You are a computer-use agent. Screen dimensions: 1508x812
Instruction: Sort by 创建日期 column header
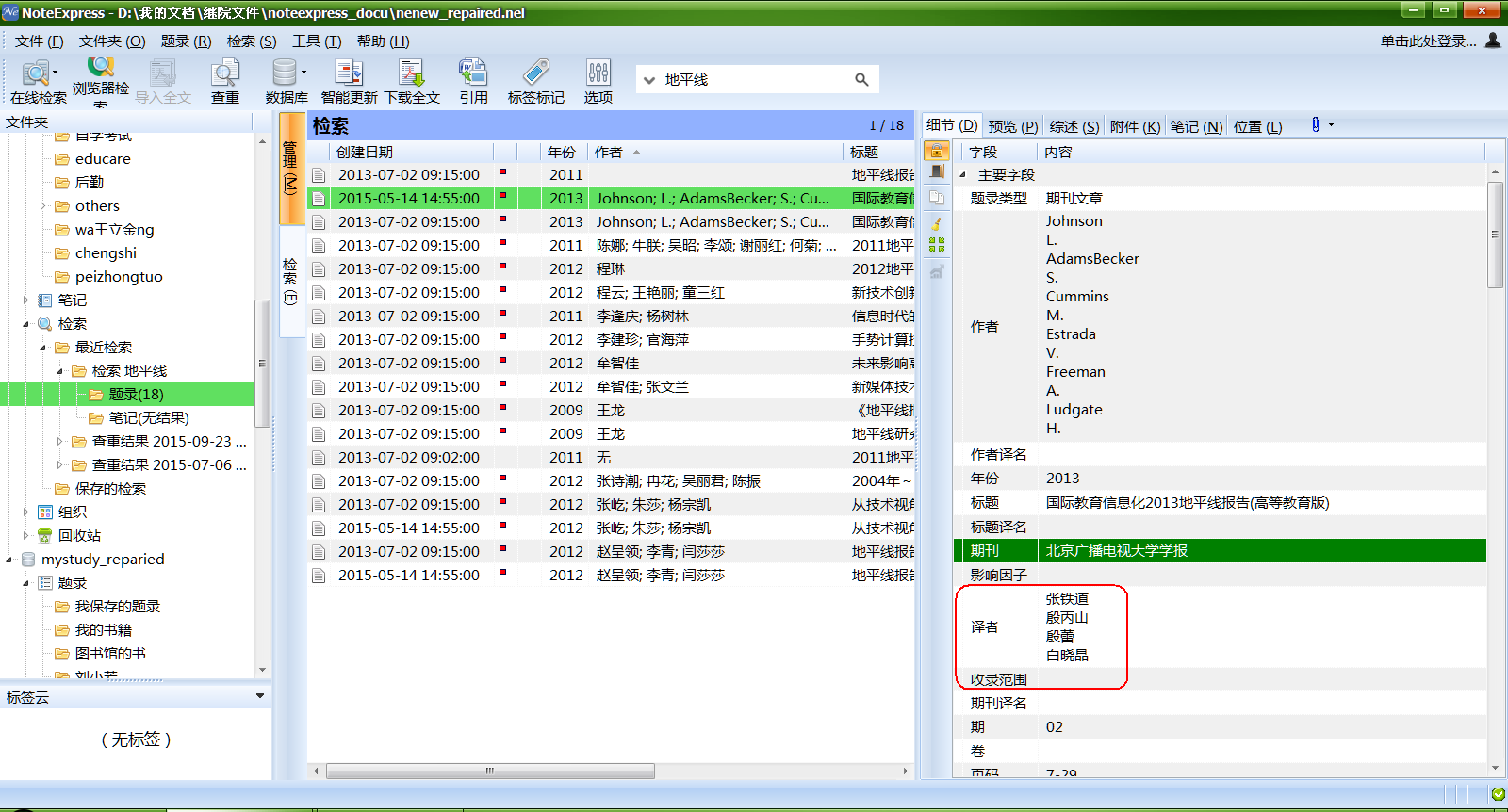pyautogui.click(x=410, y=152)
